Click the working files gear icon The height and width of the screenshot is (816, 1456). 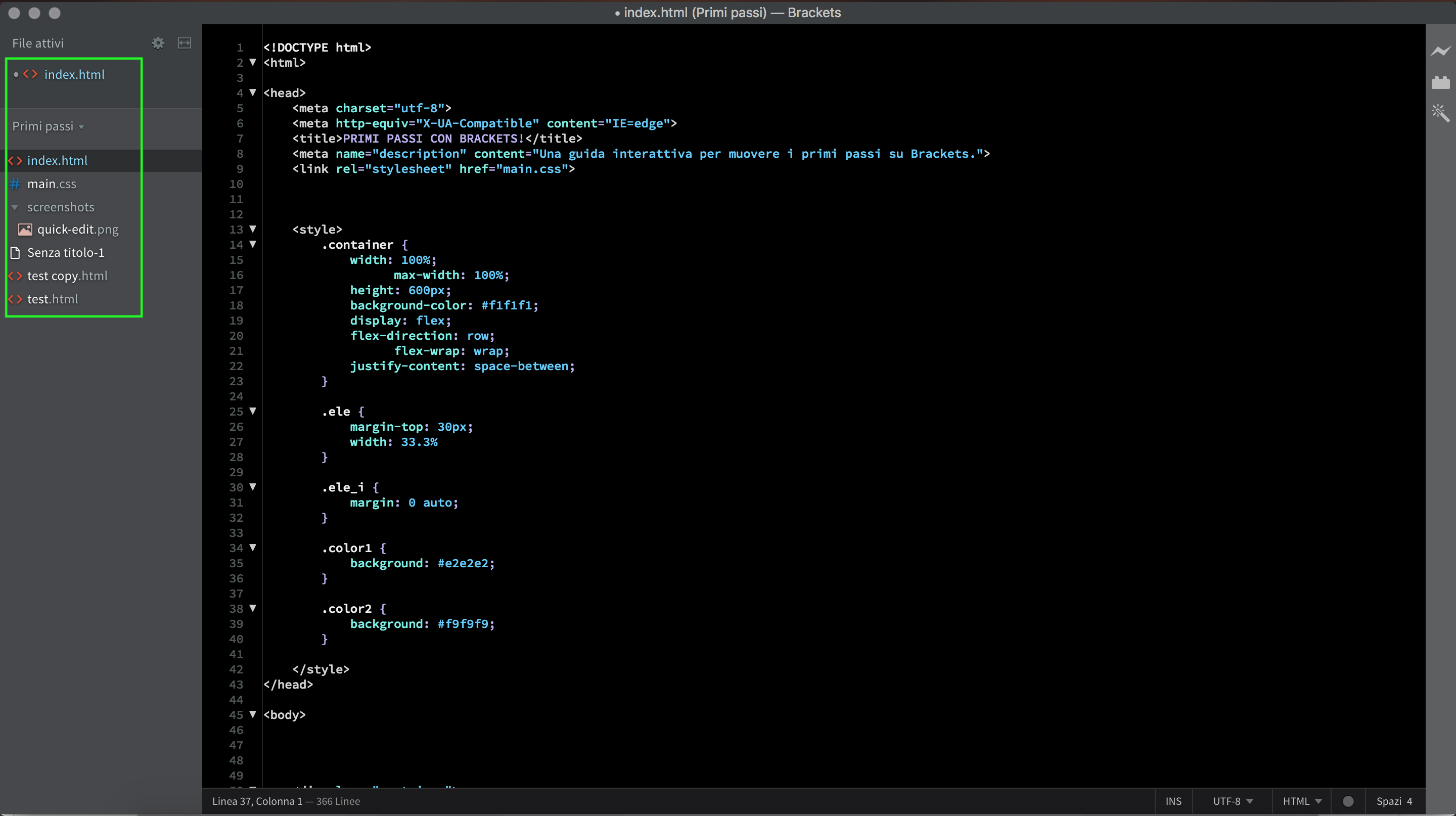[x=158, y=43]
